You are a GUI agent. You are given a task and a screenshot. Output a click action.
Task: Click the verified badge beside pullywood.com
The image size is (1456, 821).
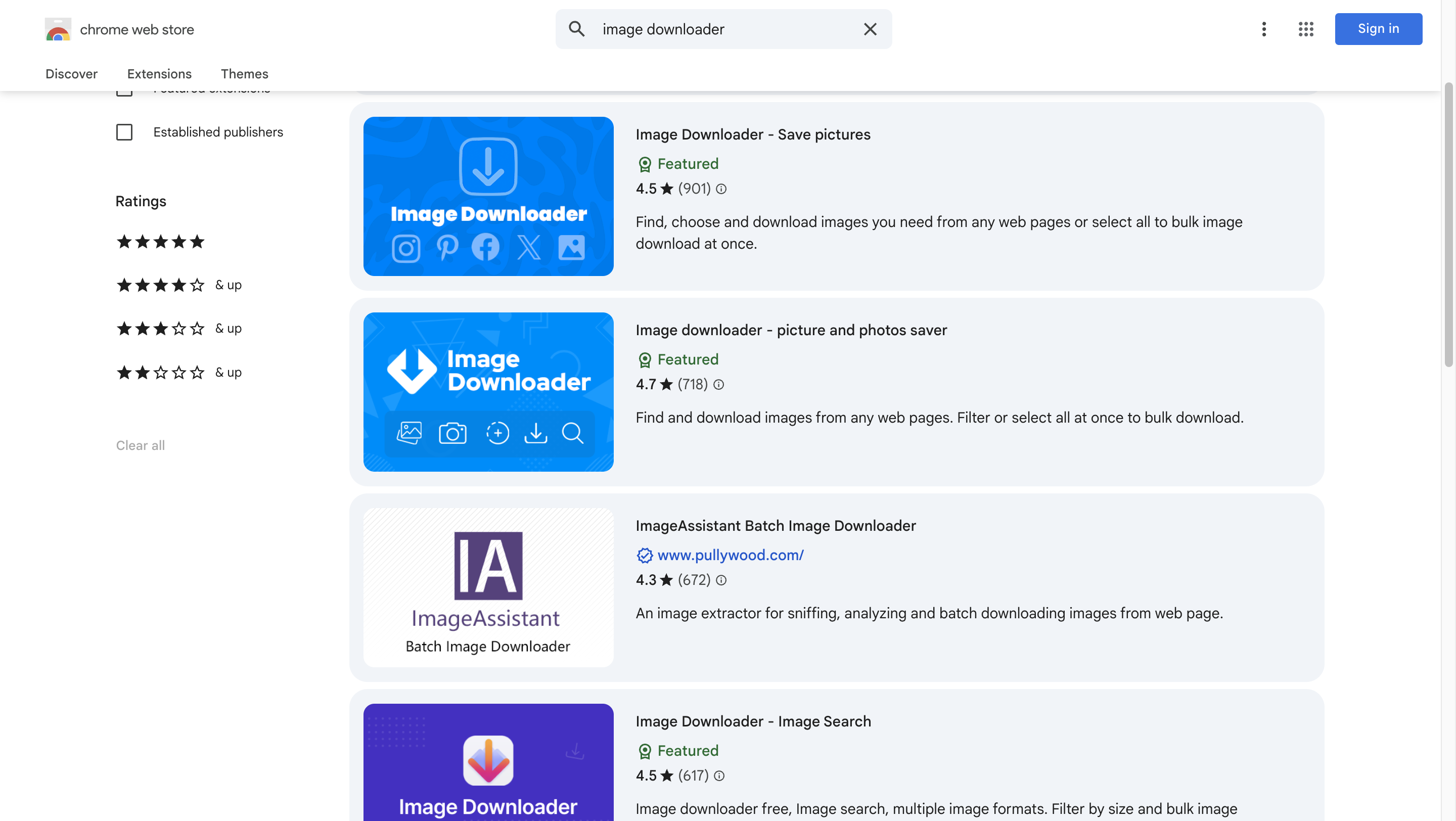coord(645,556)
